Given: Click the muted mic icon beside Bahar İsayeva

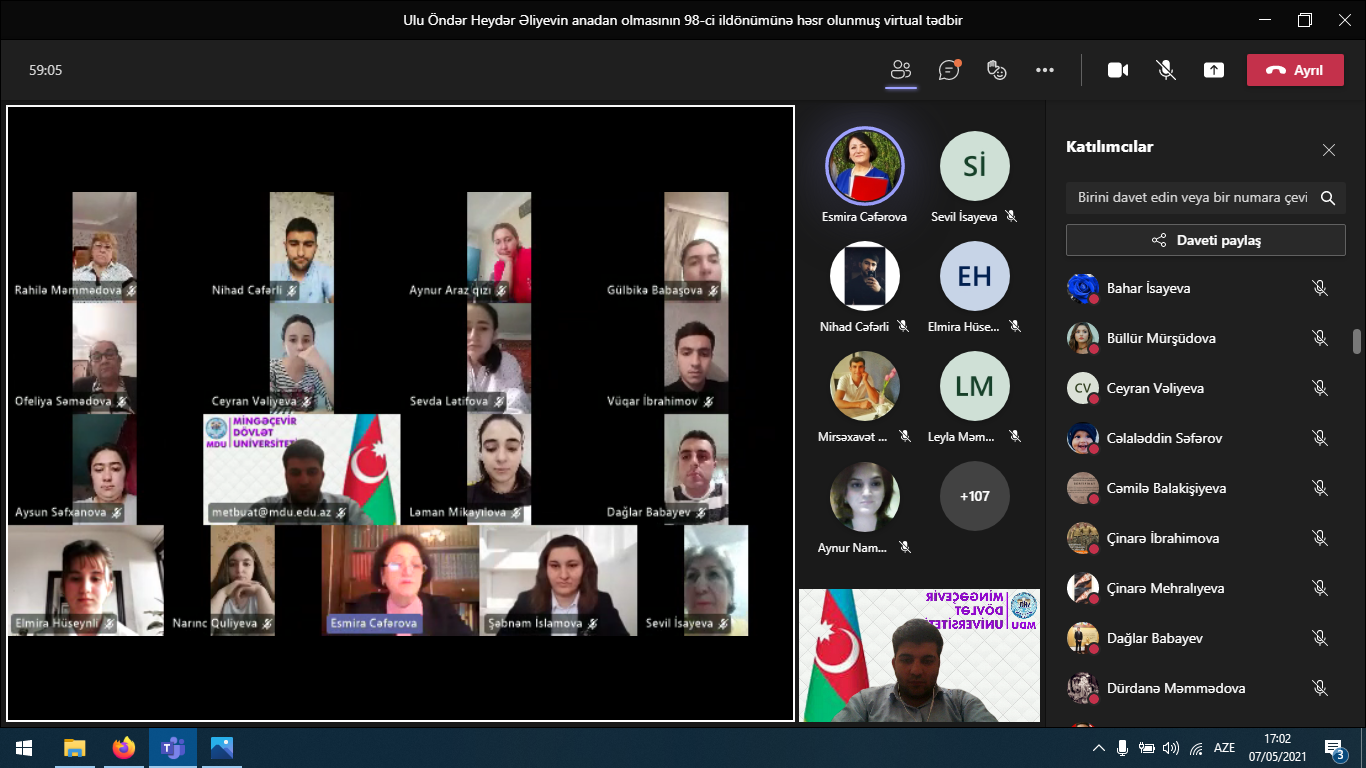Looking at the screenshot, I should [x=1320, y=288].
